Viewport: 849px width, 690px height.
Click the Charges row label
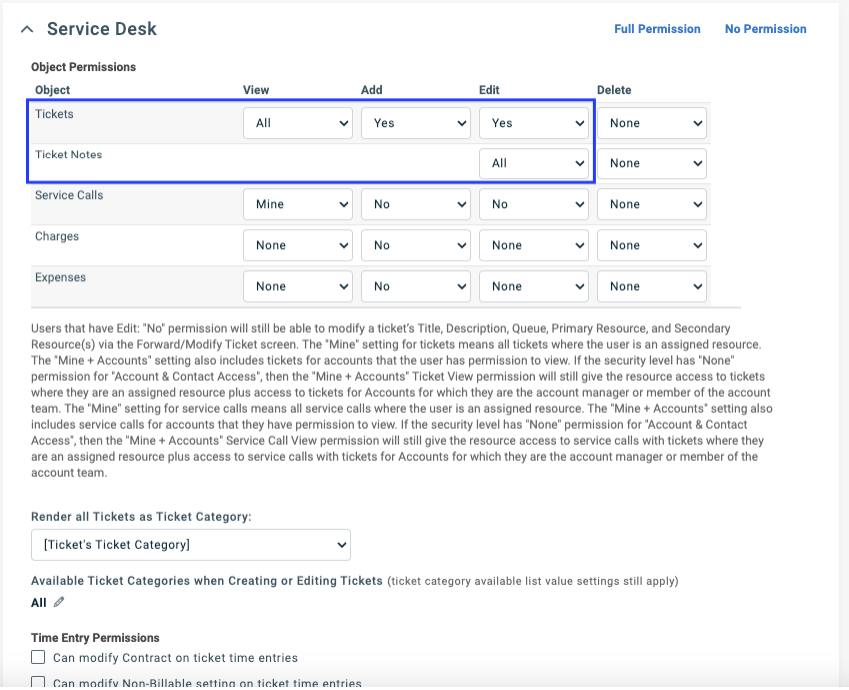(x=57, y=236)
